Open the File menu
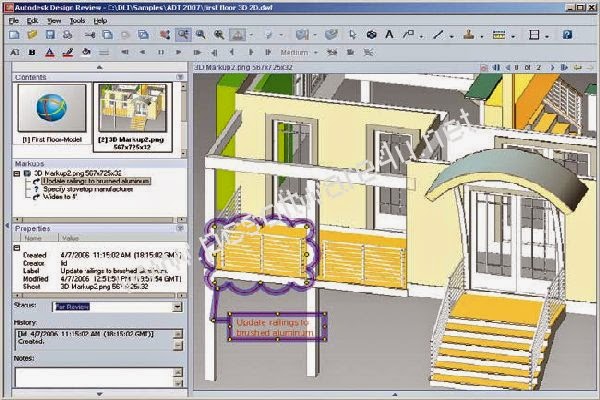This screenshot has width=600, height=400. point(13,21)
